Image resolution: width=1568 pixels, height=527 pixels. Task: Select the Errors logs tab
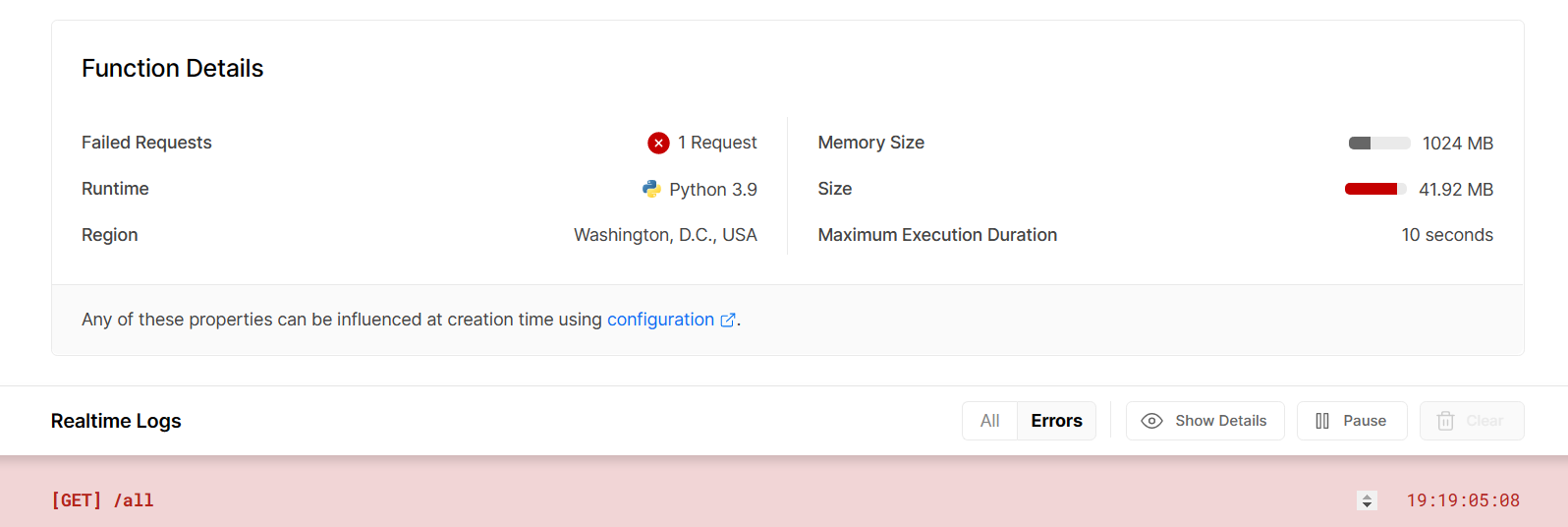1056,421
